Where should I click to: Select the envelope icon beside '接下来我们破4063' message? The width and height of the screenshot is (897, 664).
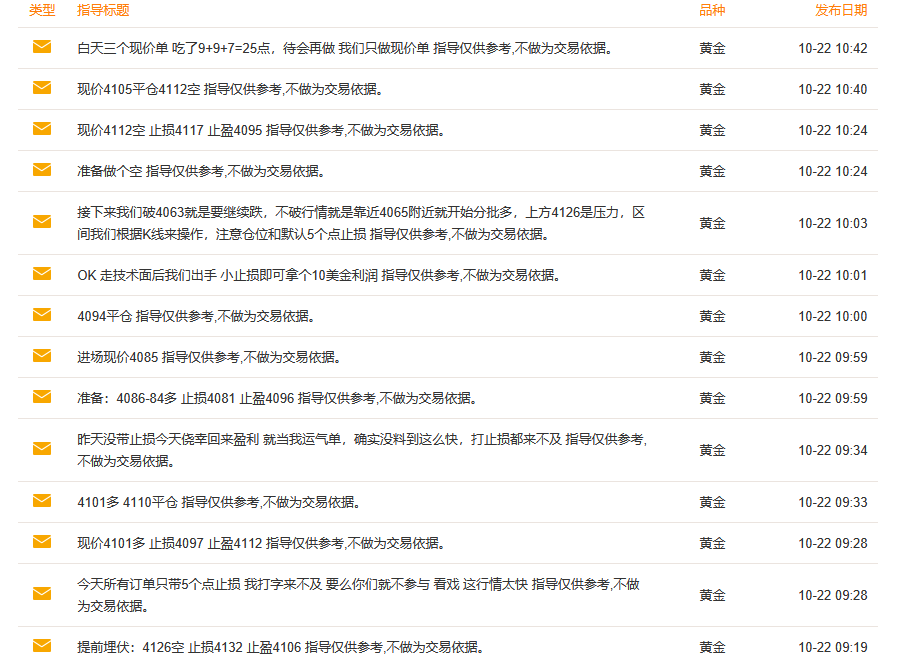tap(42, 222)
